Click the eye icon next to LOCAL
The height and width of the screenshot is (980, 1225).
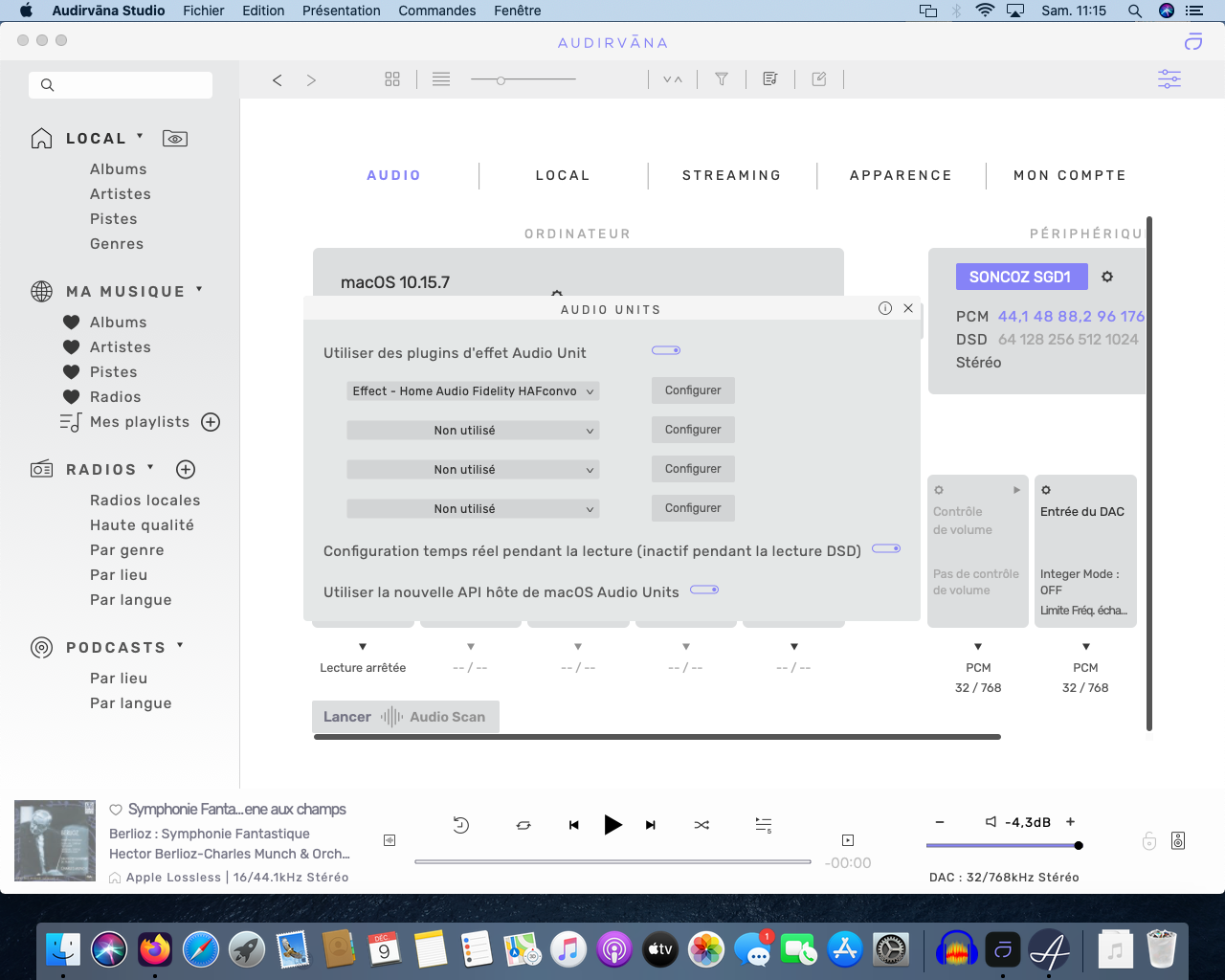click(175, 139)
